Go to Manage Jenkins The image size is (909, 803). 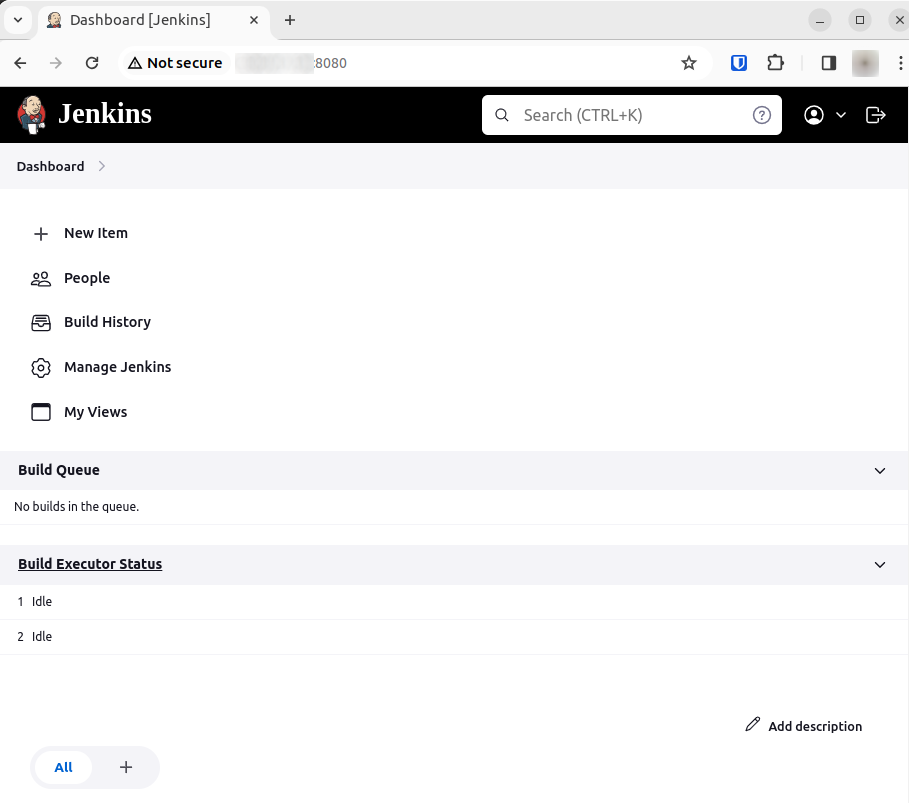[117, 367]
